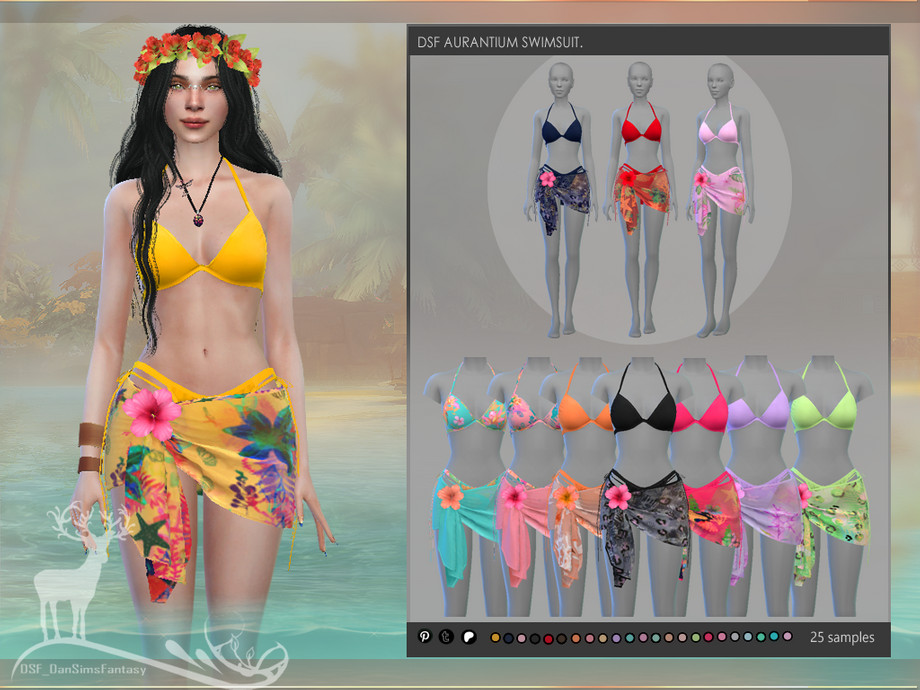The image size is (920, 690).
Task: Select the first yellow-orange color swatch
Action: 495,638
